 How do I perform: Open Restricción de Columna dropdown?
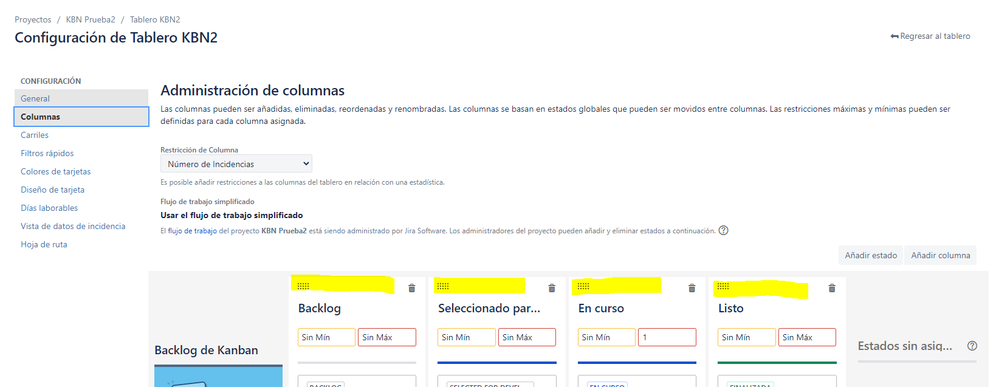[236, 164]
